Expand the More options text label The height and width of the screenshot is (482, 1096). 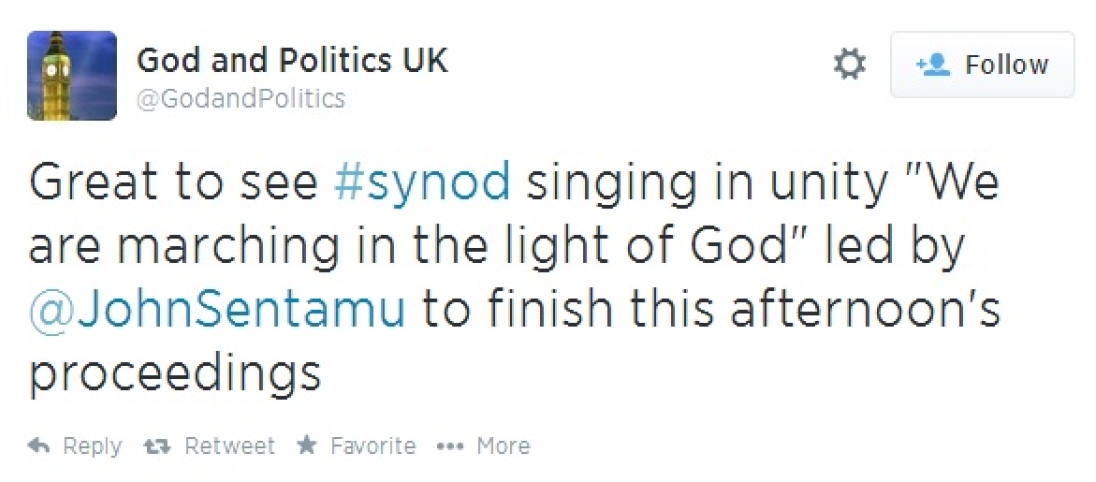503,446
